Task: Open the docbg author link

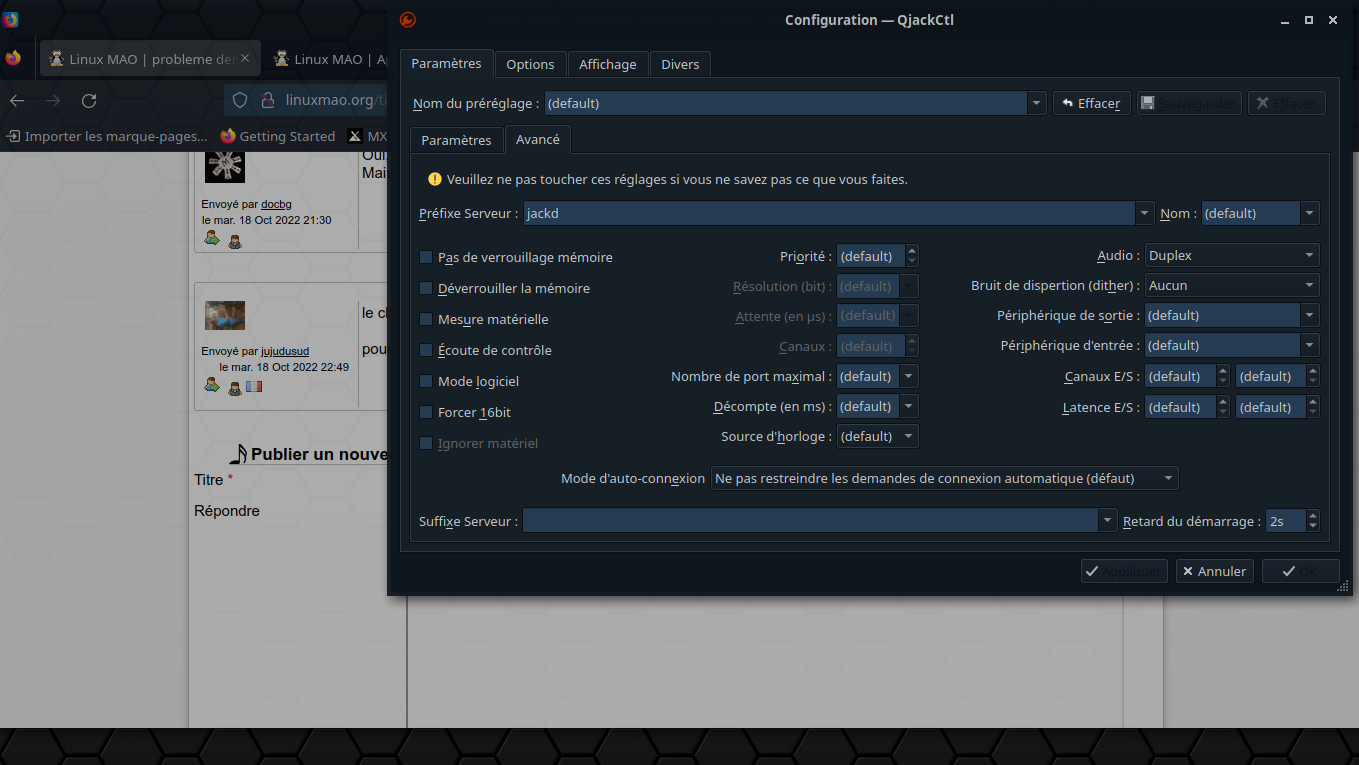Action: point(276,204)
